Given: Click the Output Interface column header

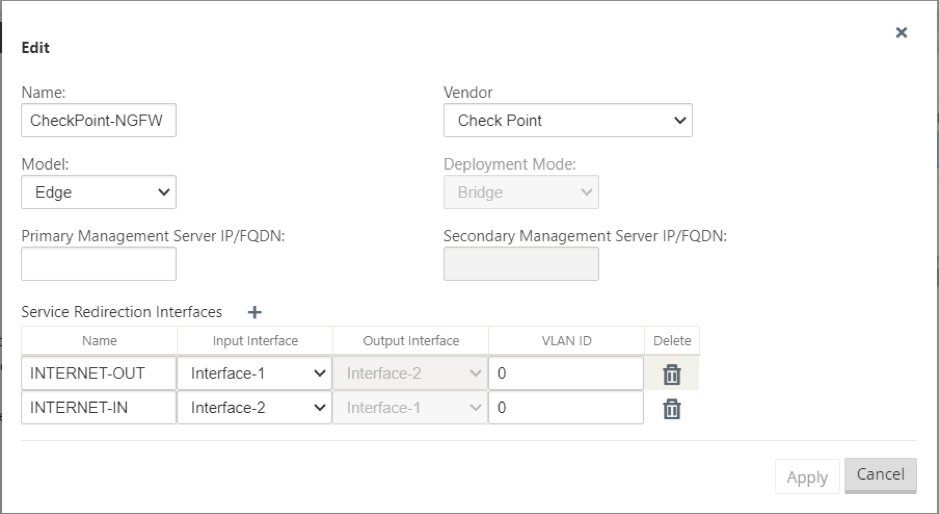Looking at the screenshot, I should point(411,341).
